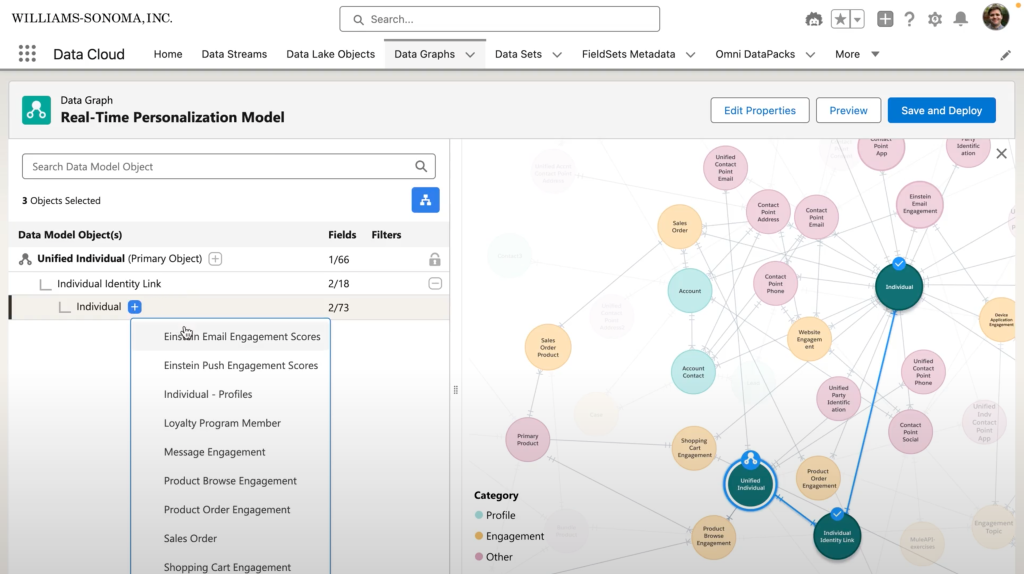The image size is (1024, 574).
Task: Click minus icon on Individual Identity Link row
Action: pos(435,284)
